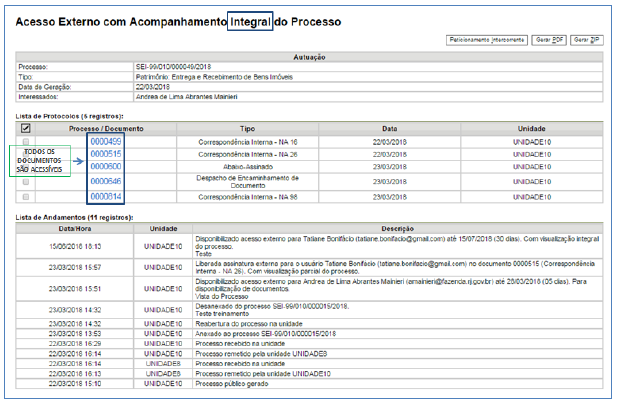The image size is (618, 405).
Task: Open document link 0000814
Action: coord(105,197)
